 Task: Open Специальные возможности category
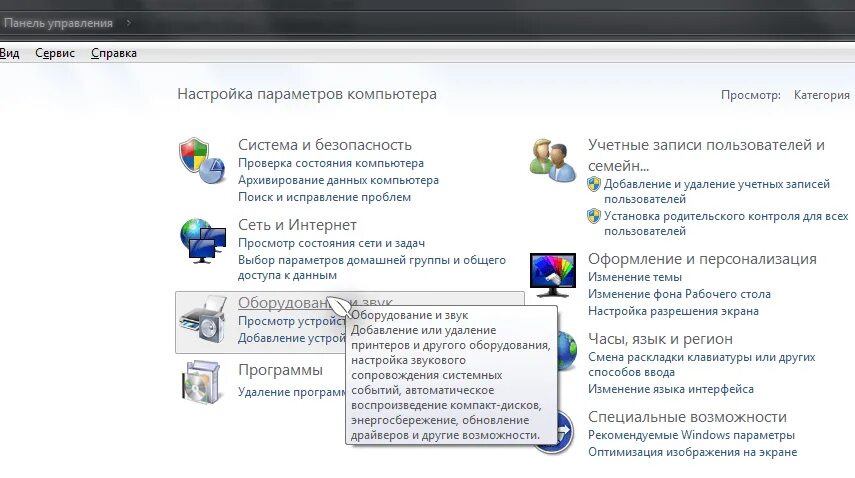[687, 416]
